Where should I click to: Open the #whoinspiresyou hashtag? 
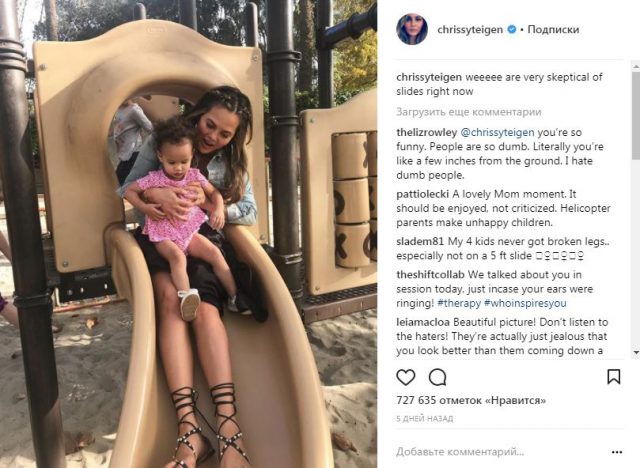[525, 303]
